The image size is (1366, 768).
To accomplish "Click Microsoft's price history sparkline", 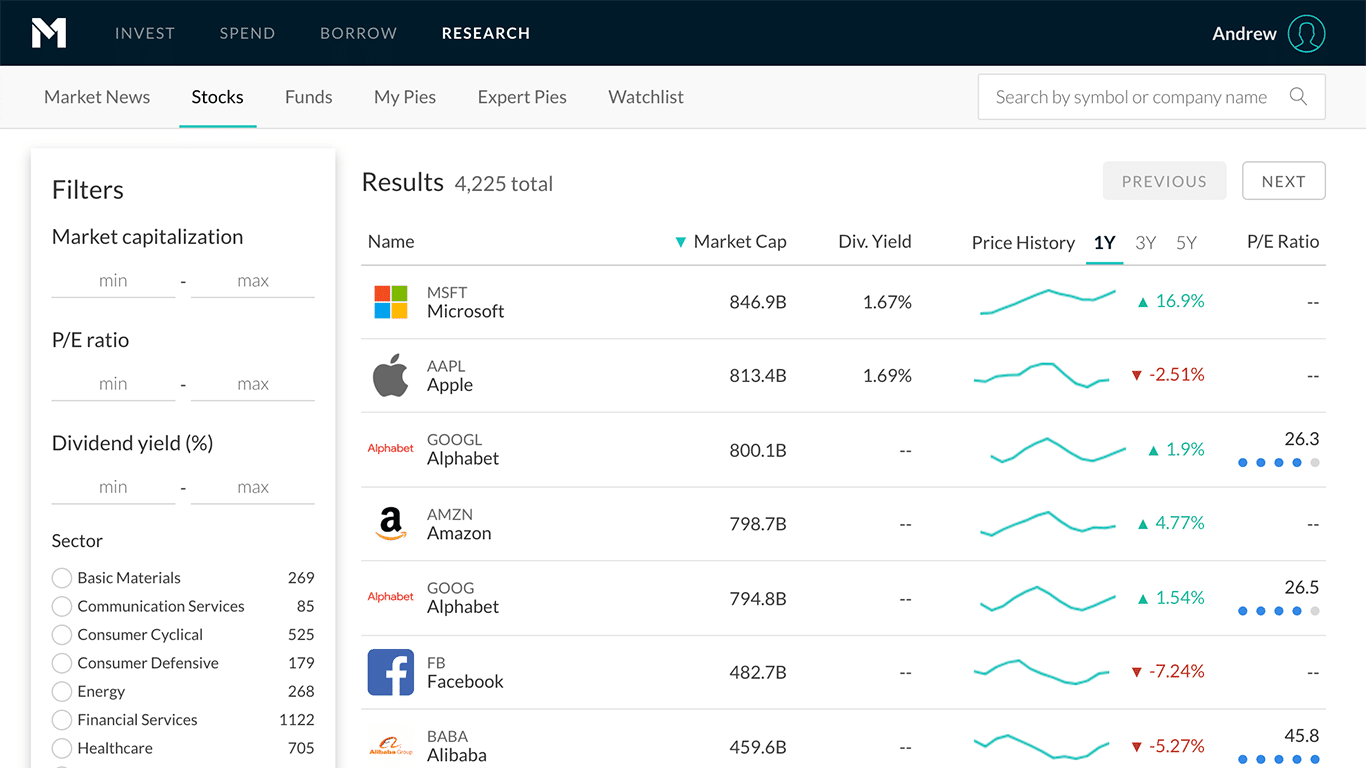I will 1048,302.
